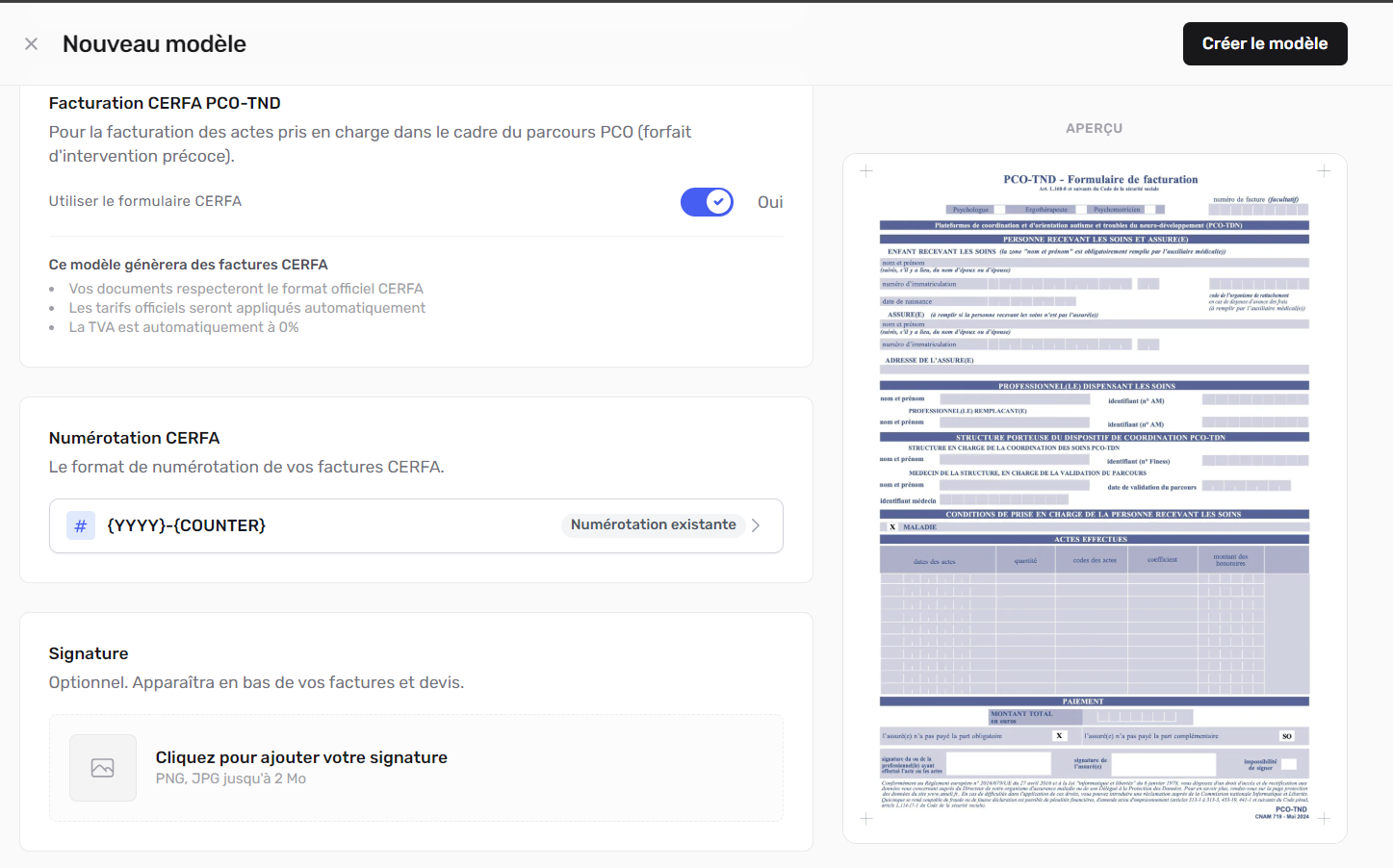Click the hash icon beside {YYYY}-{COUNTER}

coord(81,525)
